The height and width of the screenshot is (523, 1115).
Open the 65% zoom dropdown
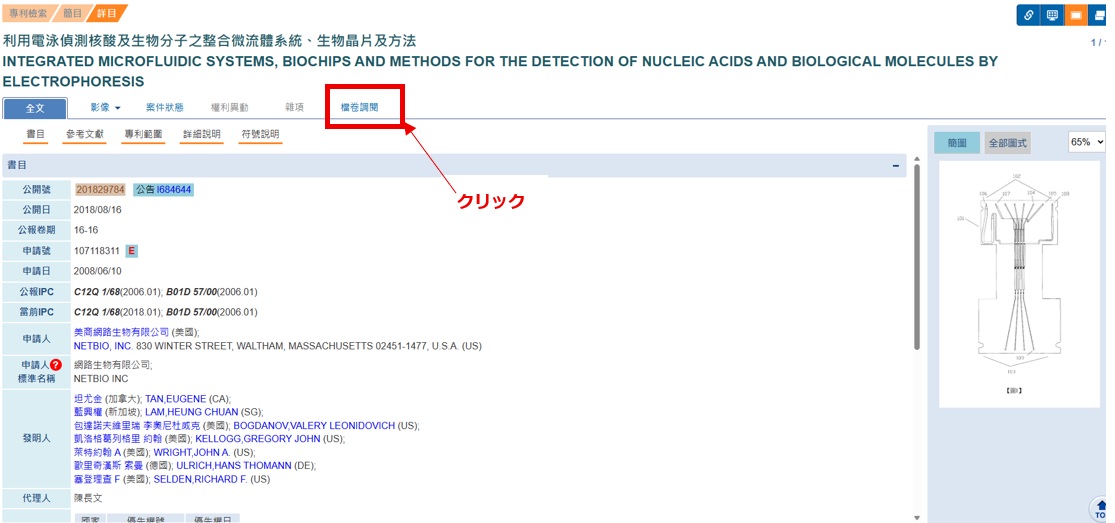click(1087, 142)
